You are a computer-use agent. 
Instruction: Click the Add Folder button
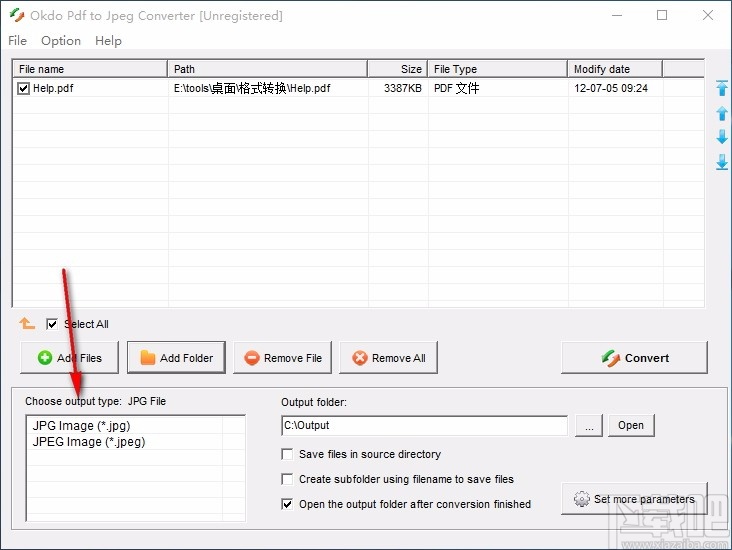176,358
